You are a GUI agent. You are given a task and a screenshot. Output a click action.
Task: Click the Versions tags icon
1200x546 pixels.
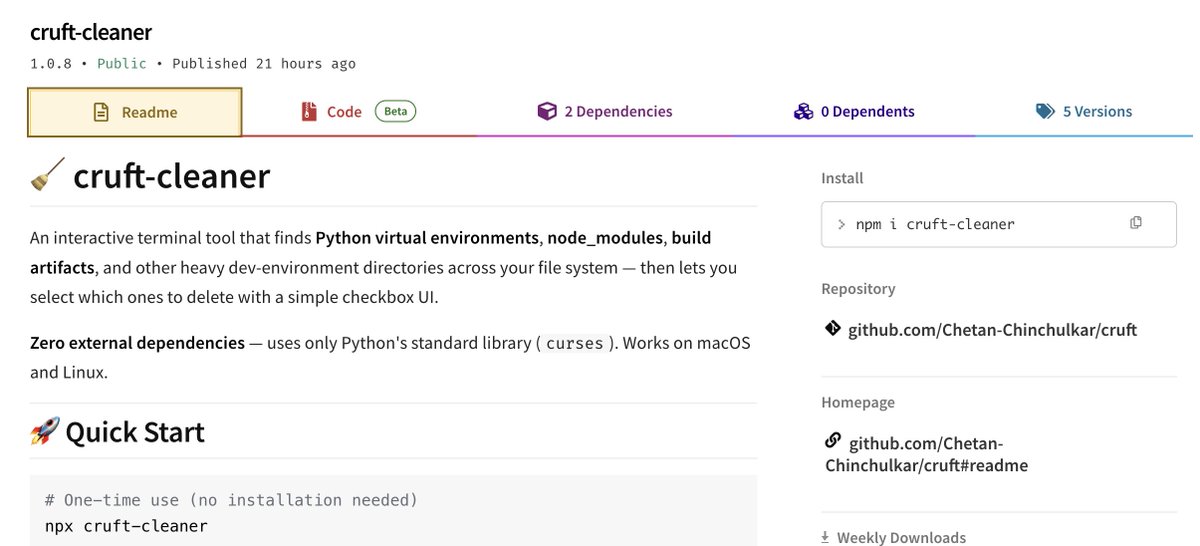click(1045, 112)
